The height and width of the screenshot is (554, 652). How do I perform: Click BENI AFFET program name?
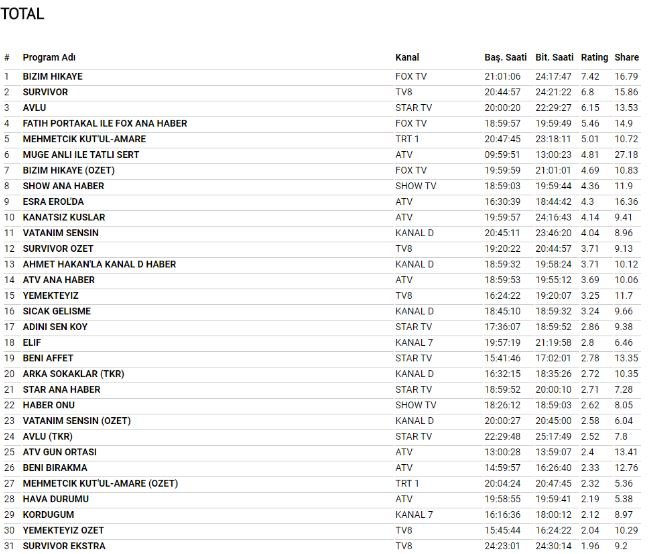click(x=48, y=358)
